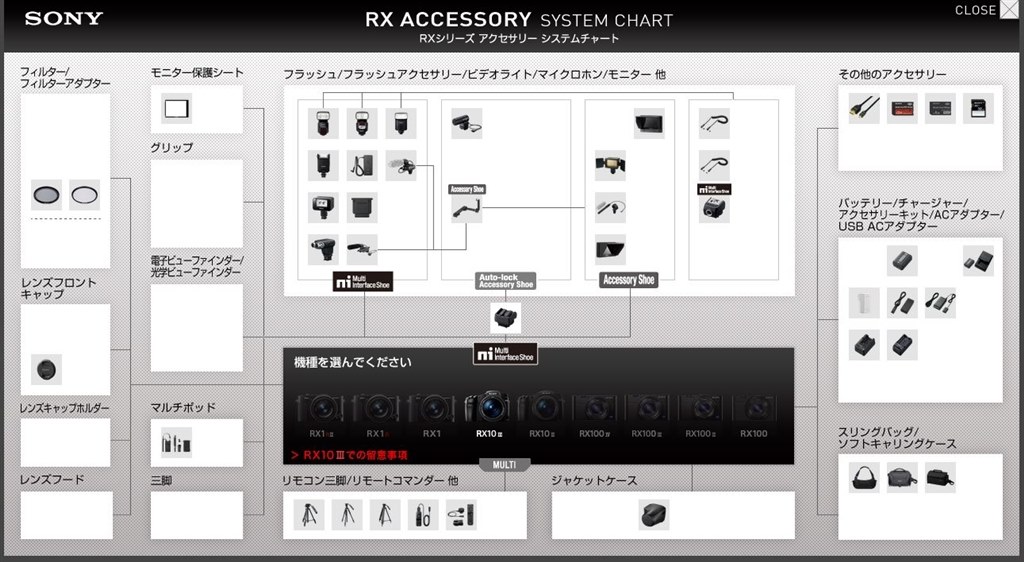
Task: Open the faded white accessory icon
Action: (864, 303)
